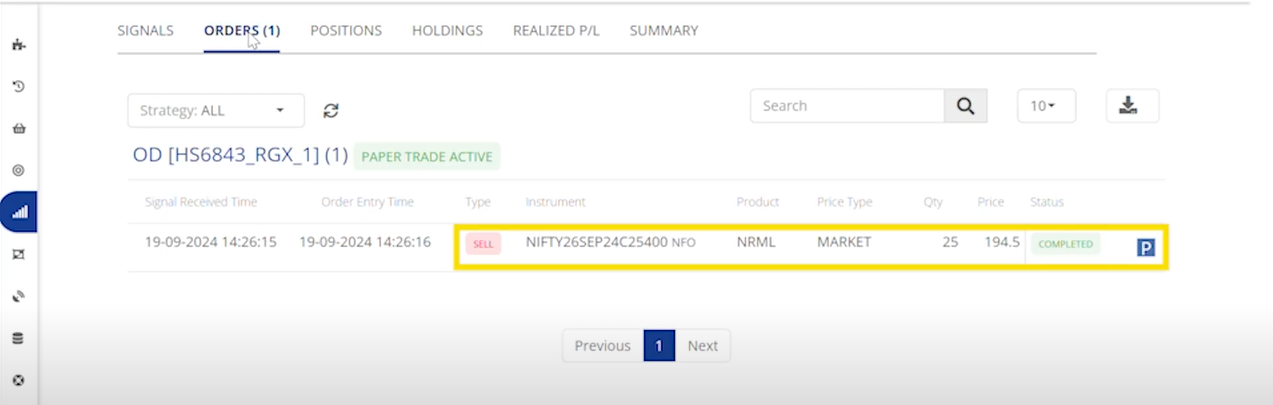Click the OD [HS6843_RGX_1] account link
Viewport: 1273px width, 405px height.
(239, 156)
